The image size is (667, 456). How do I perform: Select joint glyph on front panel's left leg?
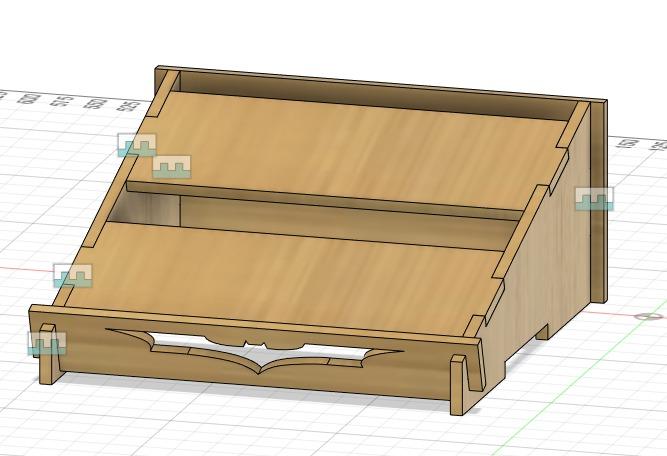click(x=47, y=343)
